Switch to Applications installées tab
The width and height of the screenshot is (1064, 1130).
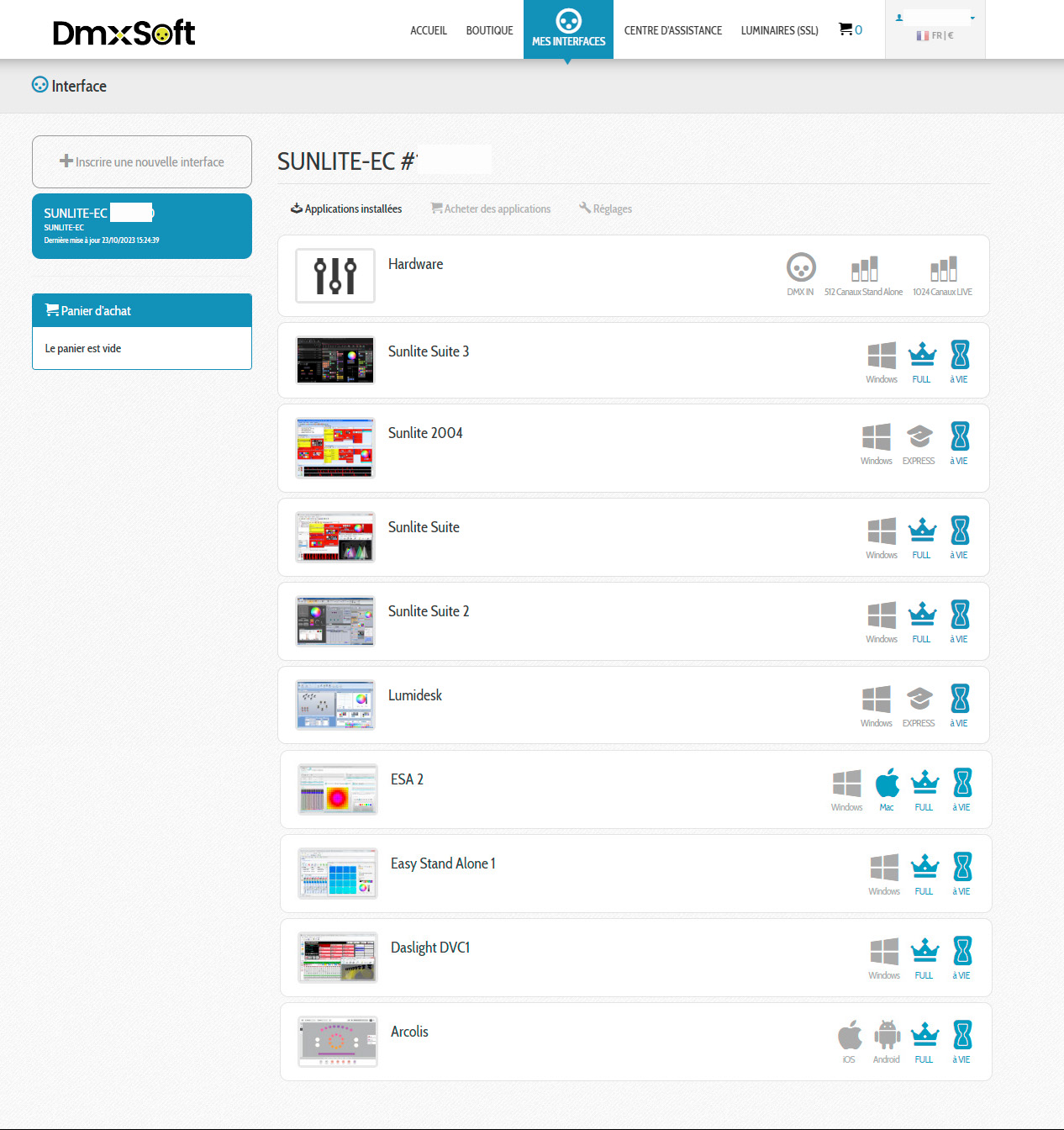tap(346, 209)
